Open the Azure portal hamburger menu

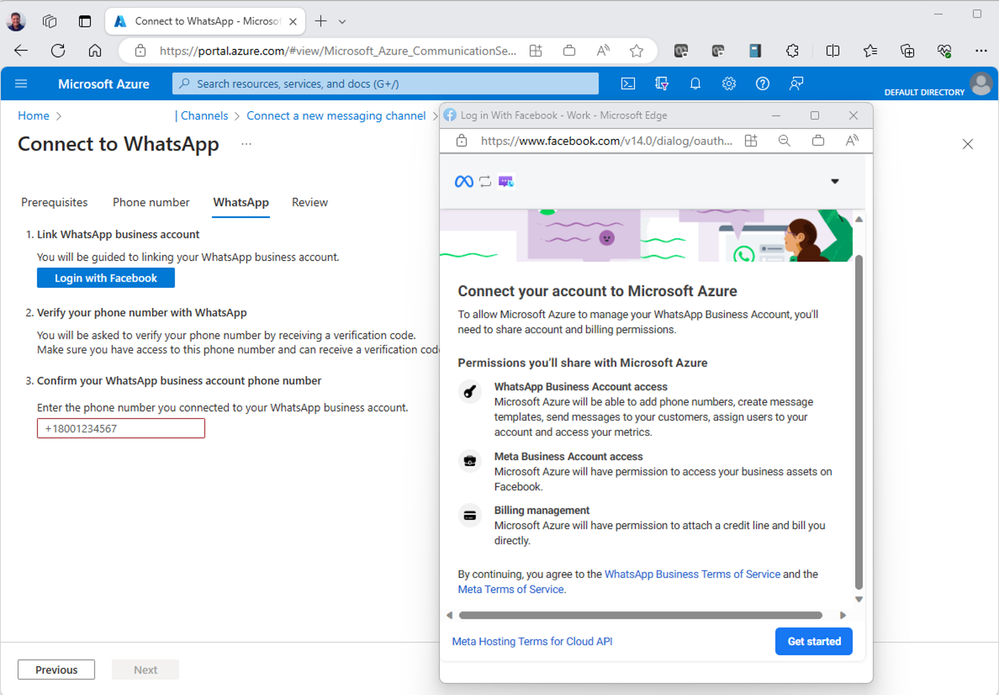click(x=21, y=83)
